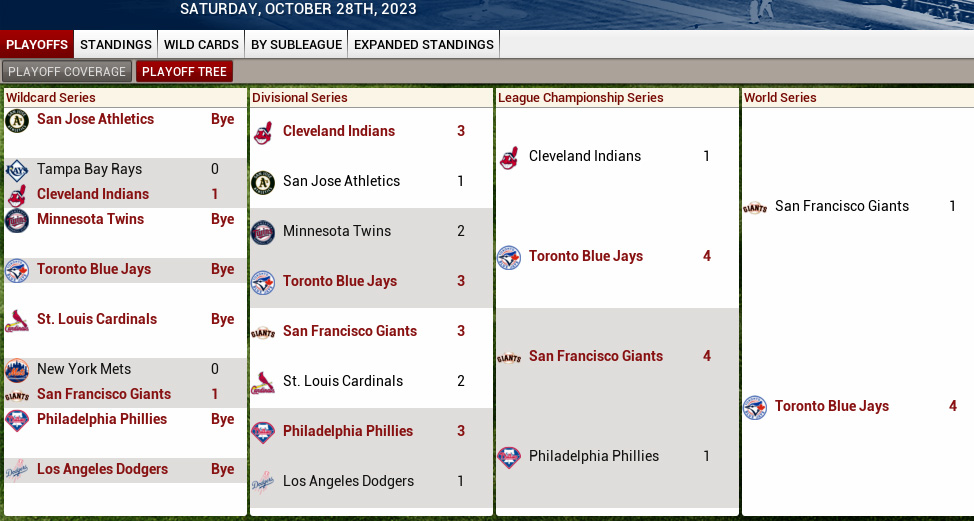
Task: Click the New York Mets logo
Action: tap(17, 370)
